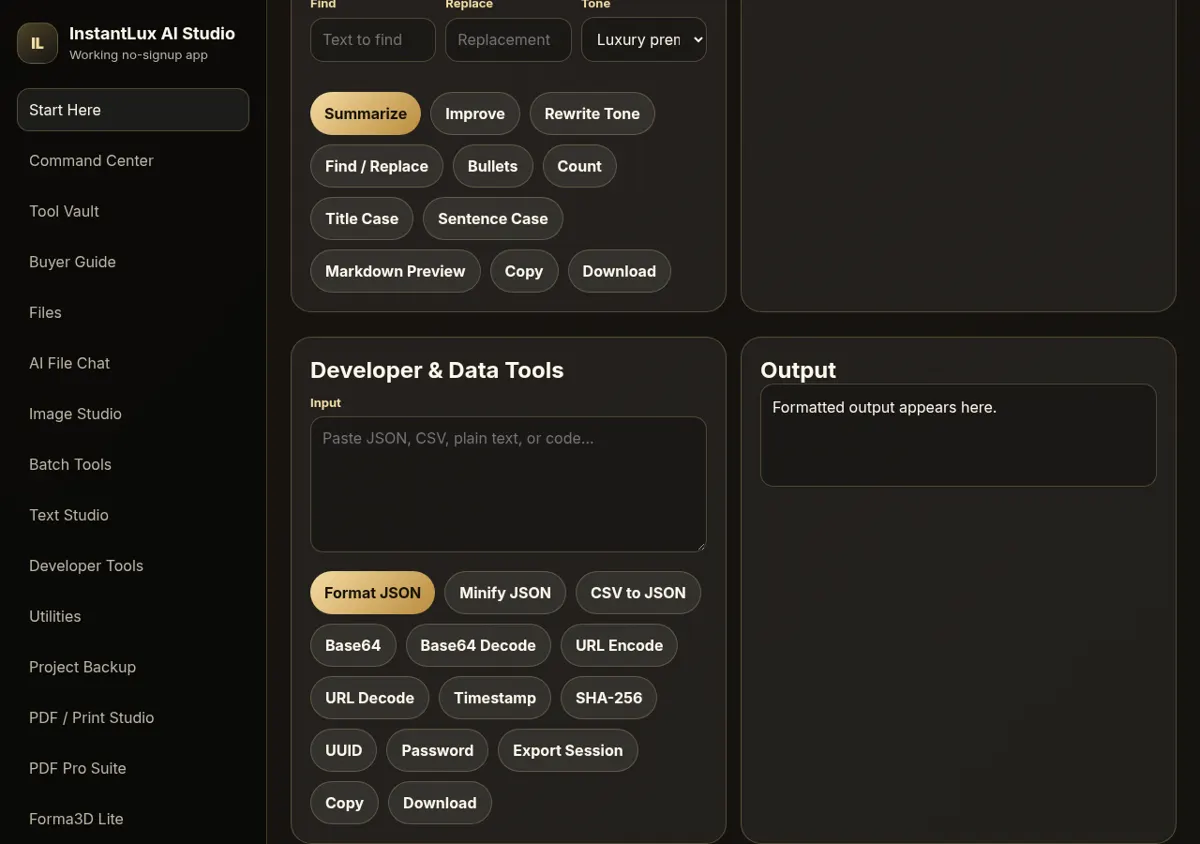Open Utilities section
This screenshot has width=1200, height=844.
click(x=133, y=616)
